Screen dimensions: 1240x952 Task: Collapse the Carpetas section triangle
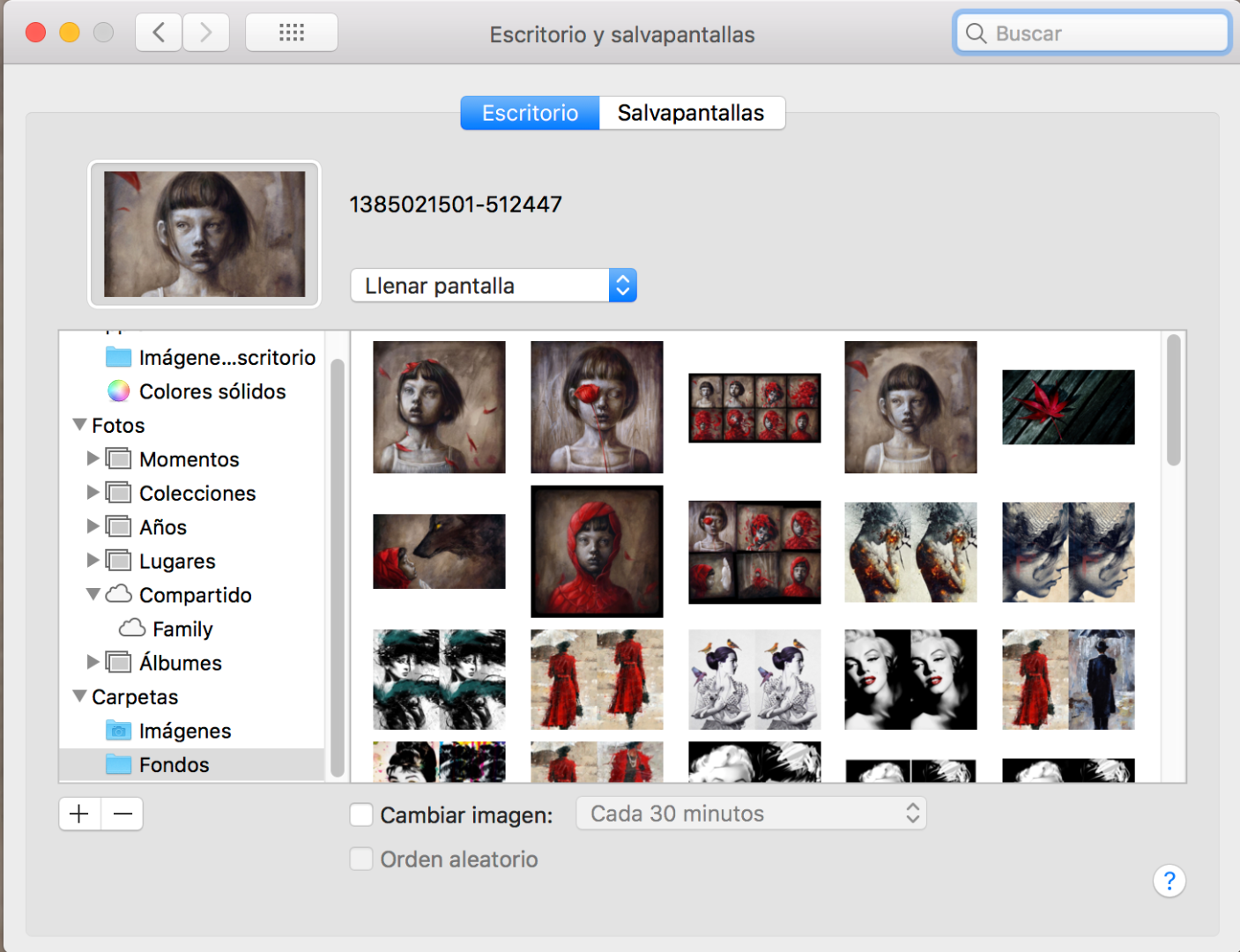(x=79, y=696)
